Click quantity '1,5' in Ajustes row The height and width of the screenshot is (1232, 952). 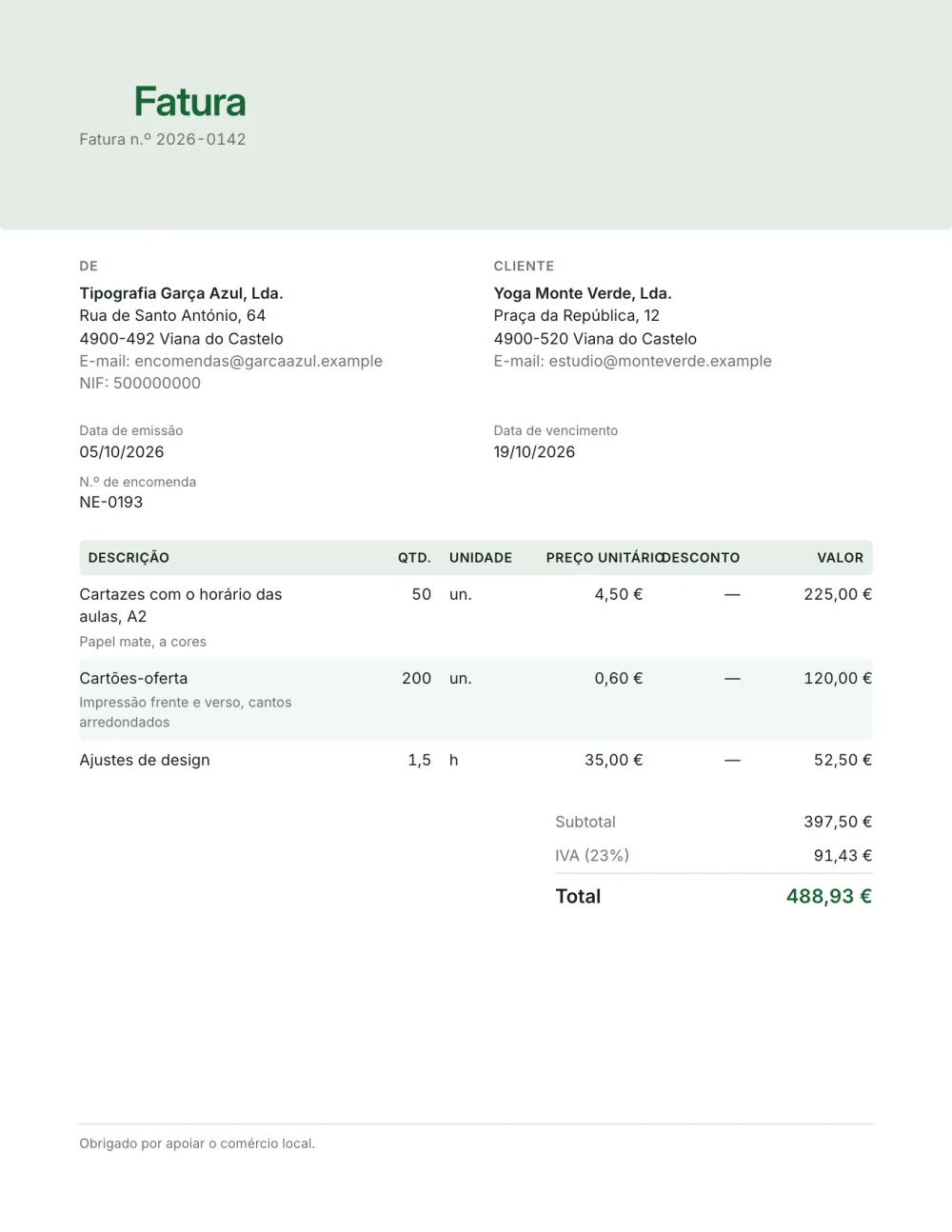pos(420,760)
